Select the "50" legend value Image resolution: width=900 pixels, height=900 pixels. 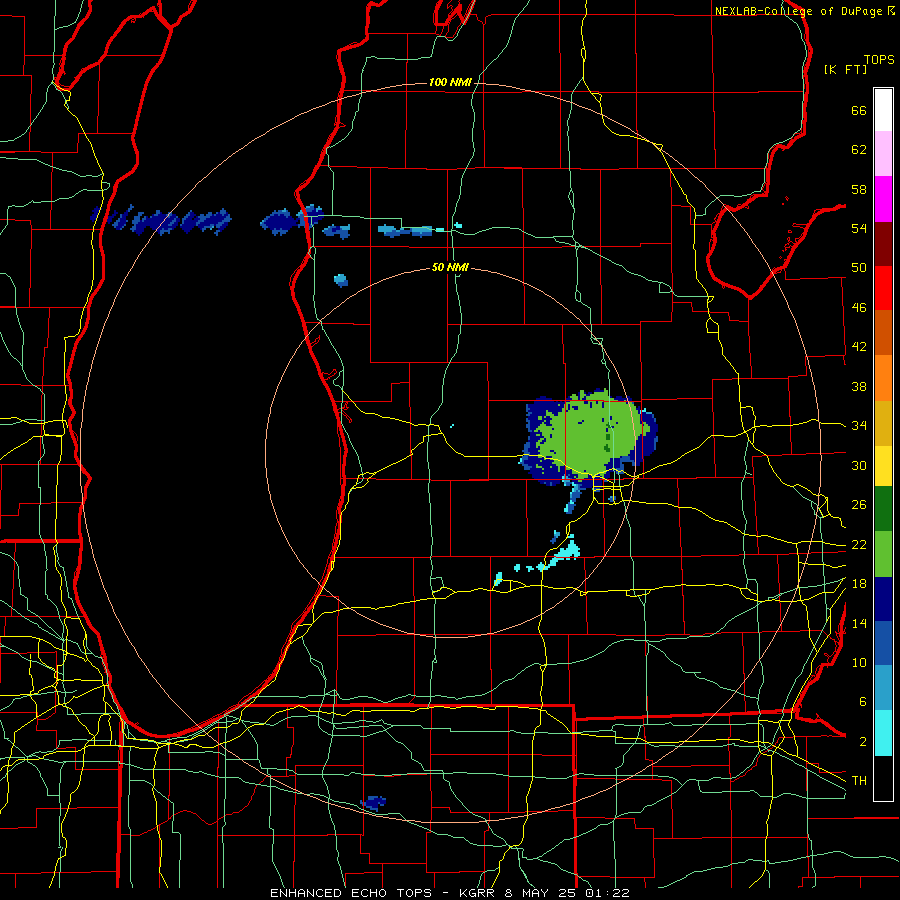pos(859,268)
